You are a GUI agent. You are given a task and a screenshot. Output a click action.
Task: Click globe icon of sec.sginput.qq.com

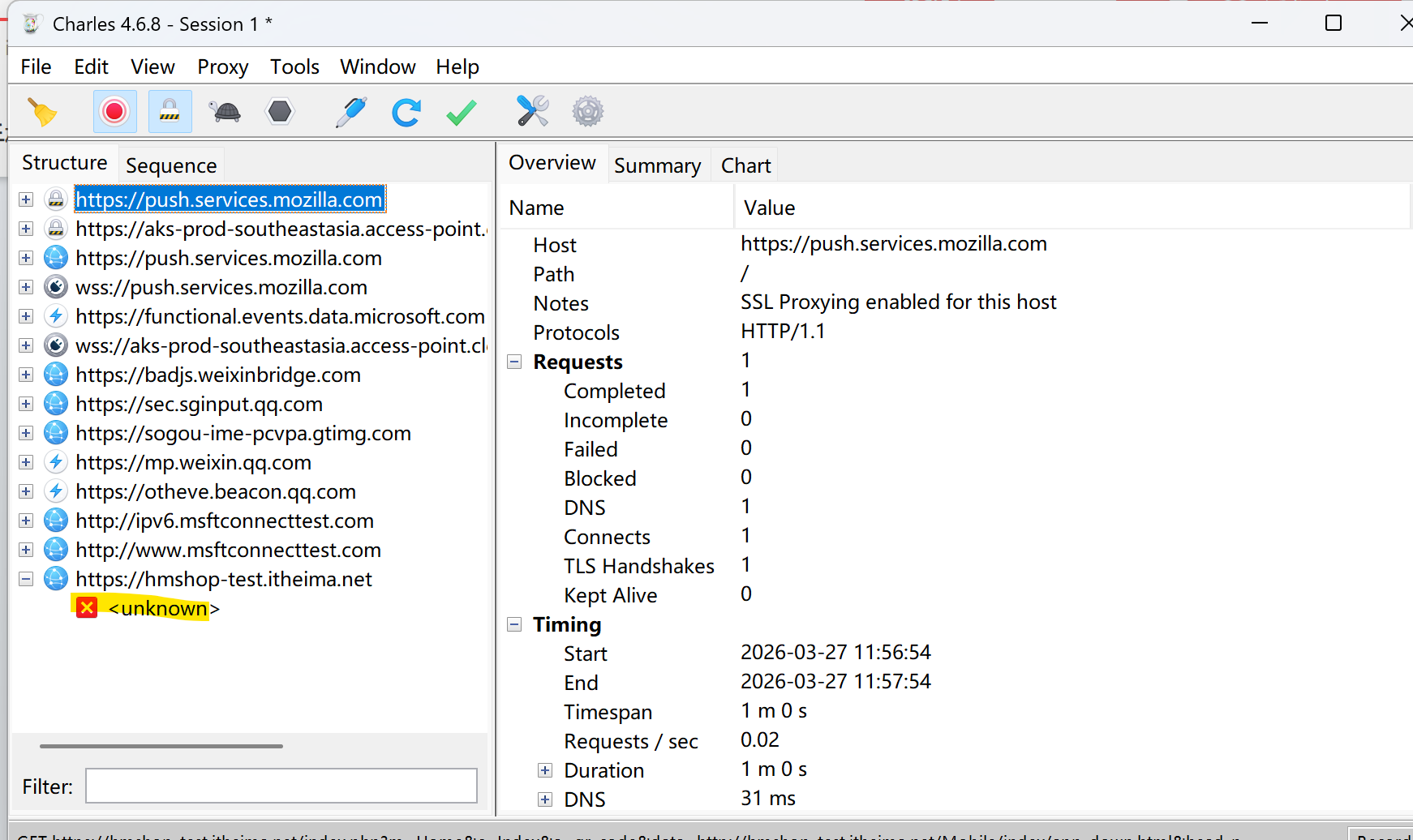click(x=56, y=404)
